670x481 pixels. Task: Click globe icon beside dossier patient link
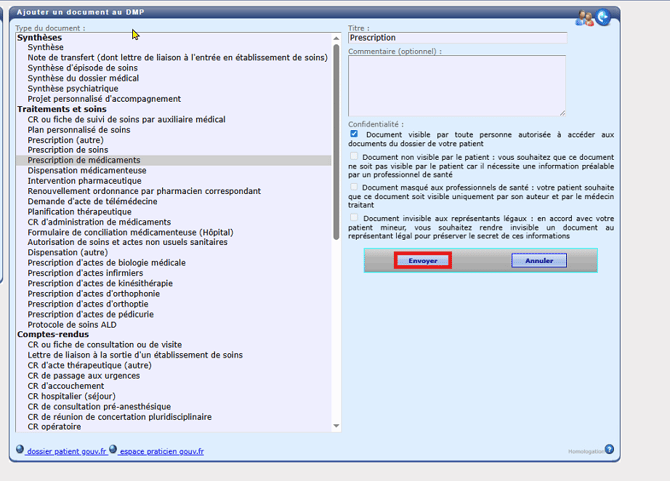coord(20,450)
